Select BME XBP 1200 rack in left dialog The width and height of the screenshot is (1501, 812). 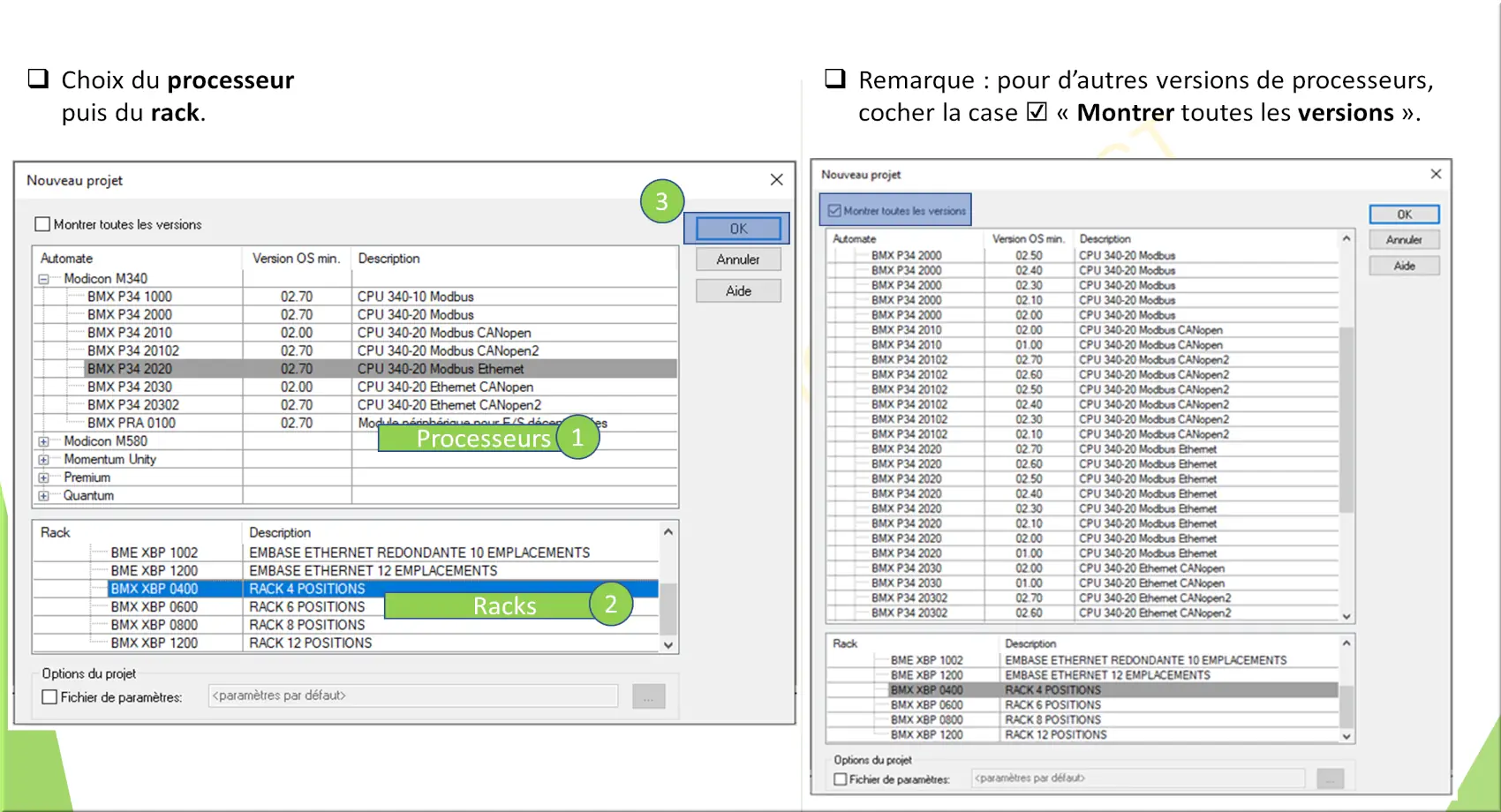(x=154, y=571)
